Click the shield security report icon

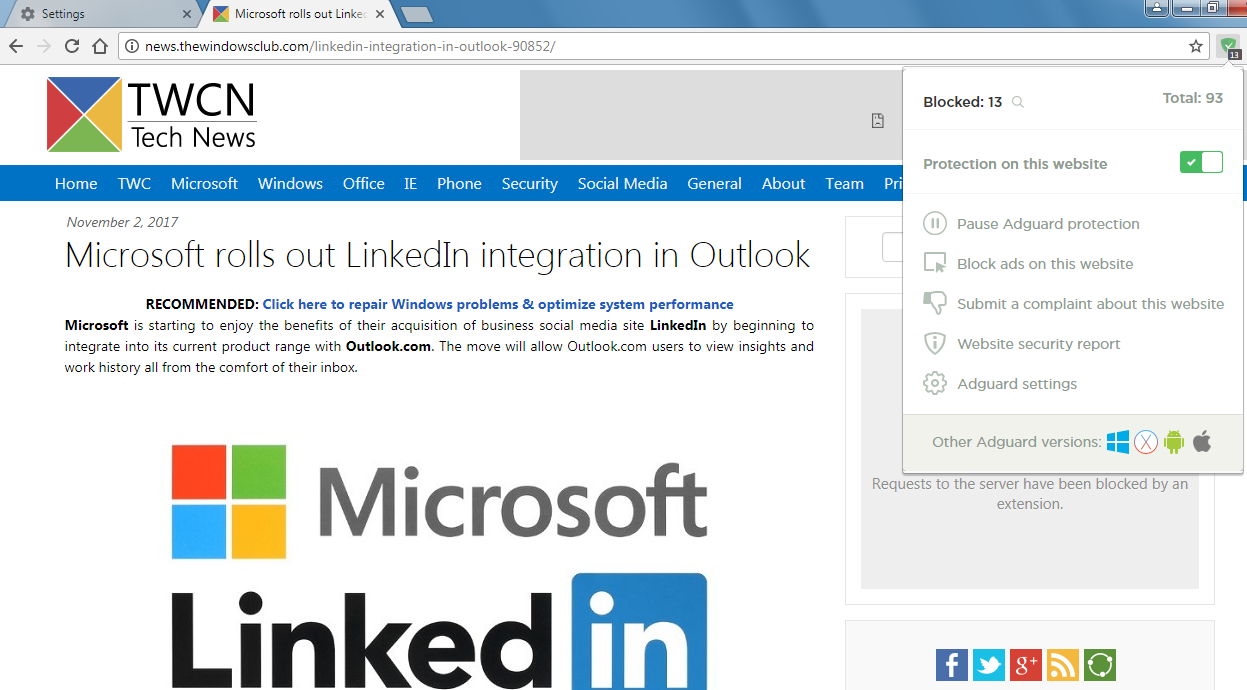[x=934, y=344]
